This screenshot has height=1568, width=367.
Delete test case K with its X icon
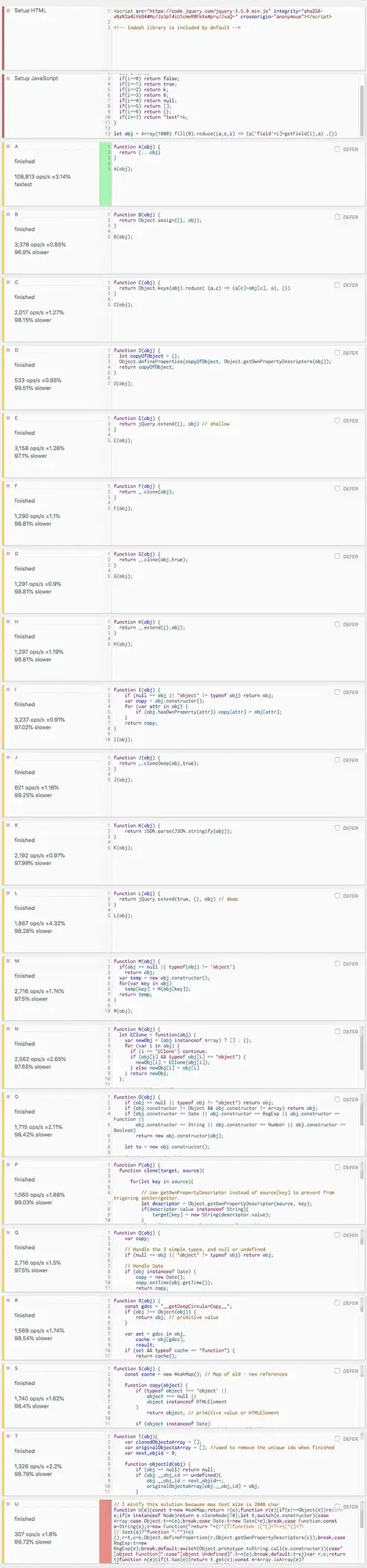pos(9,825)
